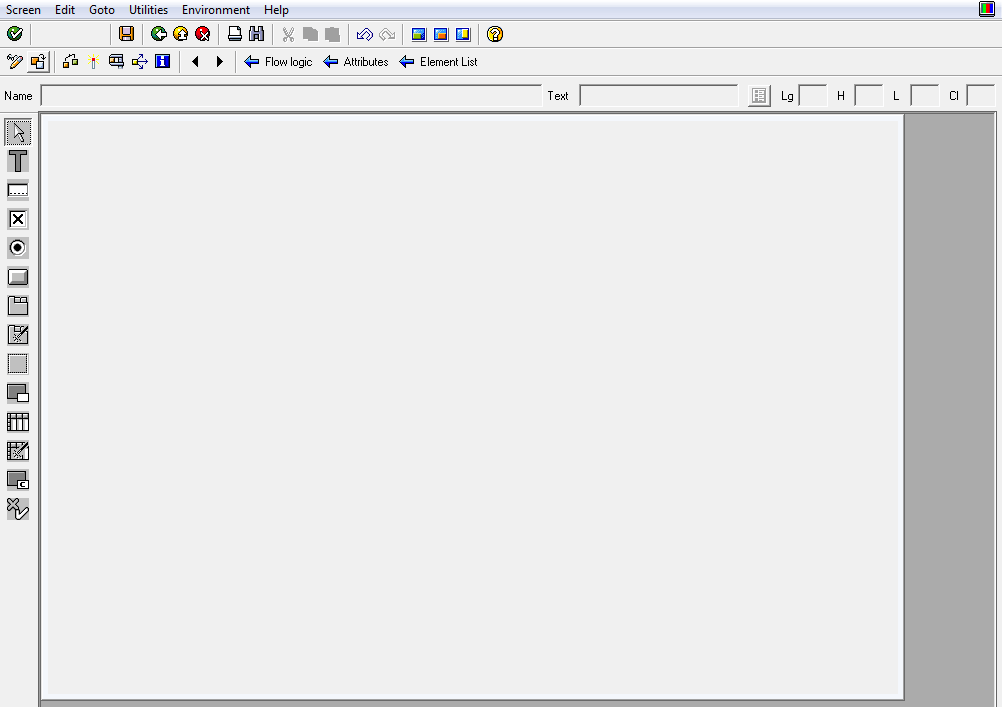Open screen Attributes
1002x707 pixels.
click(356, 61)
